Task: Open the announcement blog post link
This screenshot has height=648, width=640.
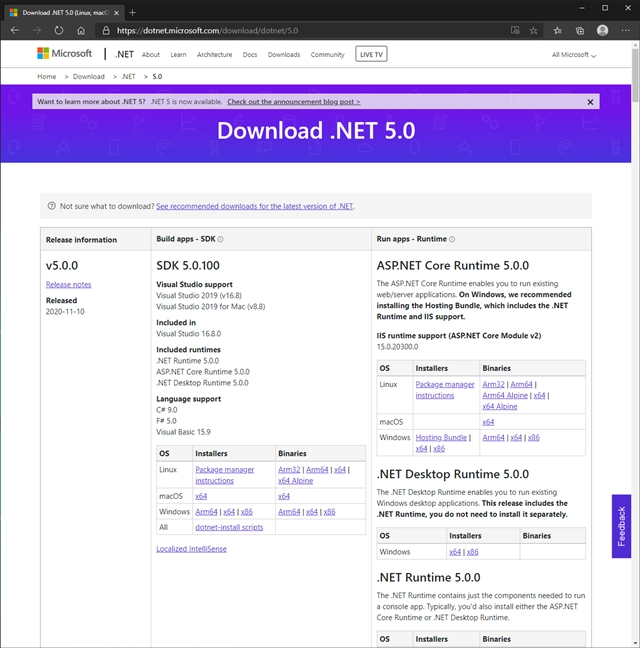Action: tap(294, 102)
